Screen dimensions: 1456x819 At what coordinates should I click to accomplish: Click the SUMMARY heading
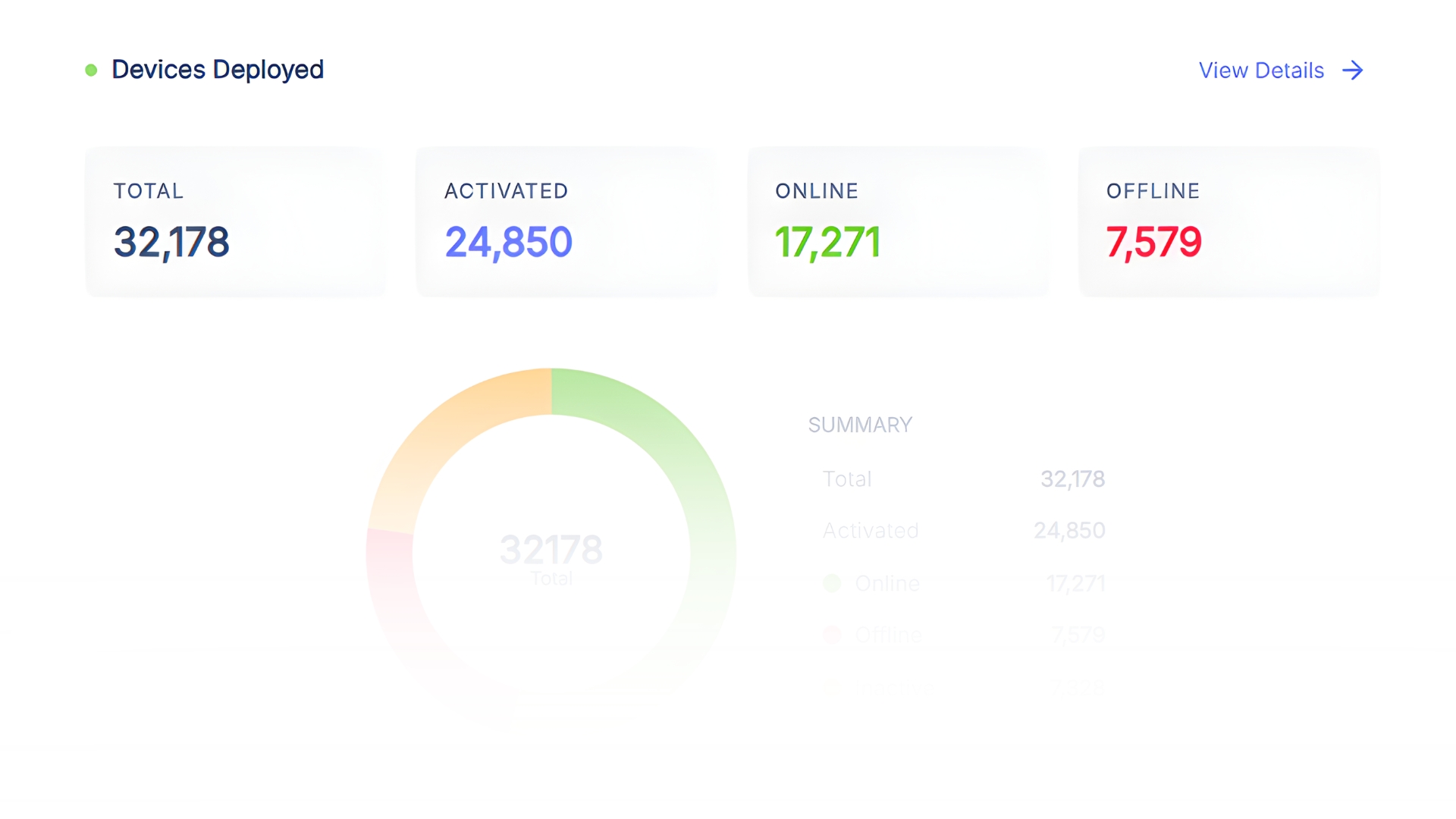pyautogui.click(x=860, y=425)
